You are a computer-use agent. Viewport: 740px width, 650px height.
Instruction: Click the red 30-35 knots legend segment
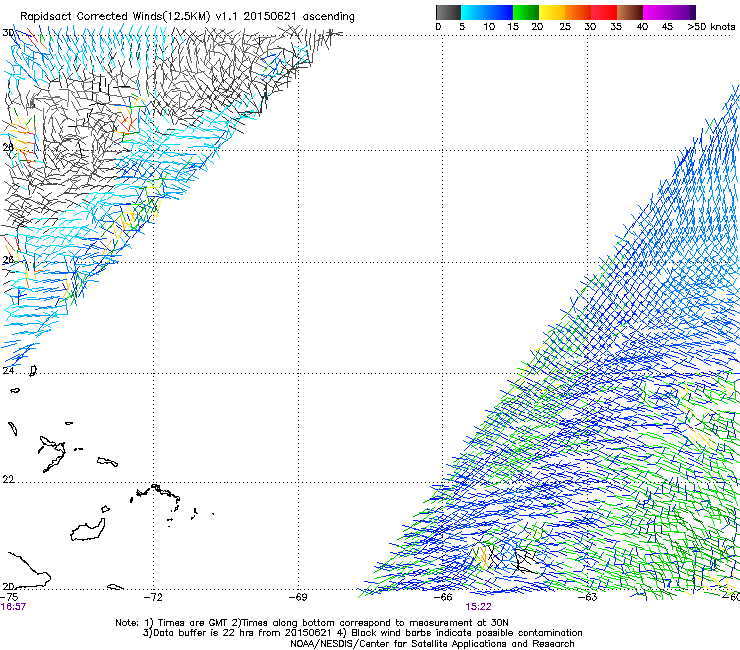pyautogui.click(x=604, y=12)
